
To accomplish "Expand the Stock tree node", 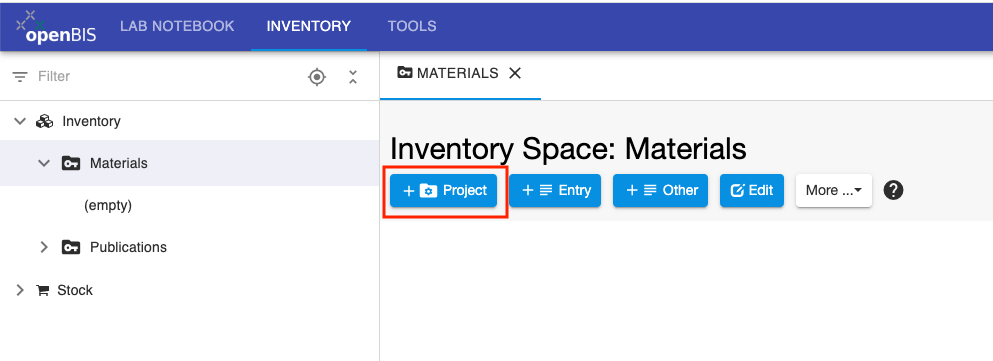I will click(x=20, y=290).
